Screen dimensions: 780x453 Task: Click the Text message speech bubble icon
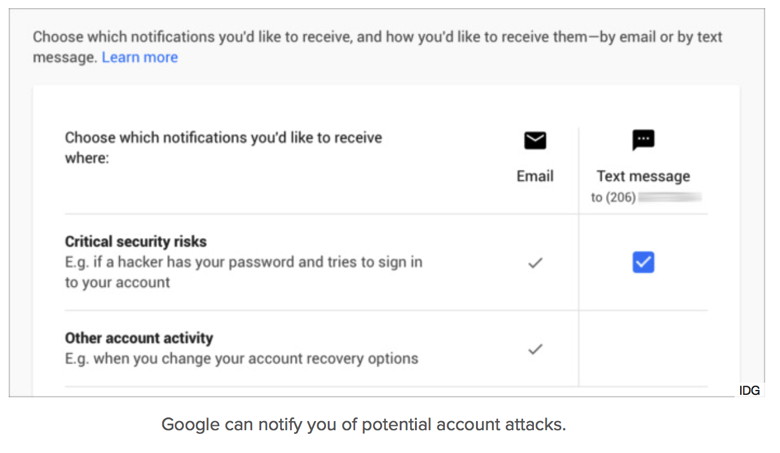(643, 140)
